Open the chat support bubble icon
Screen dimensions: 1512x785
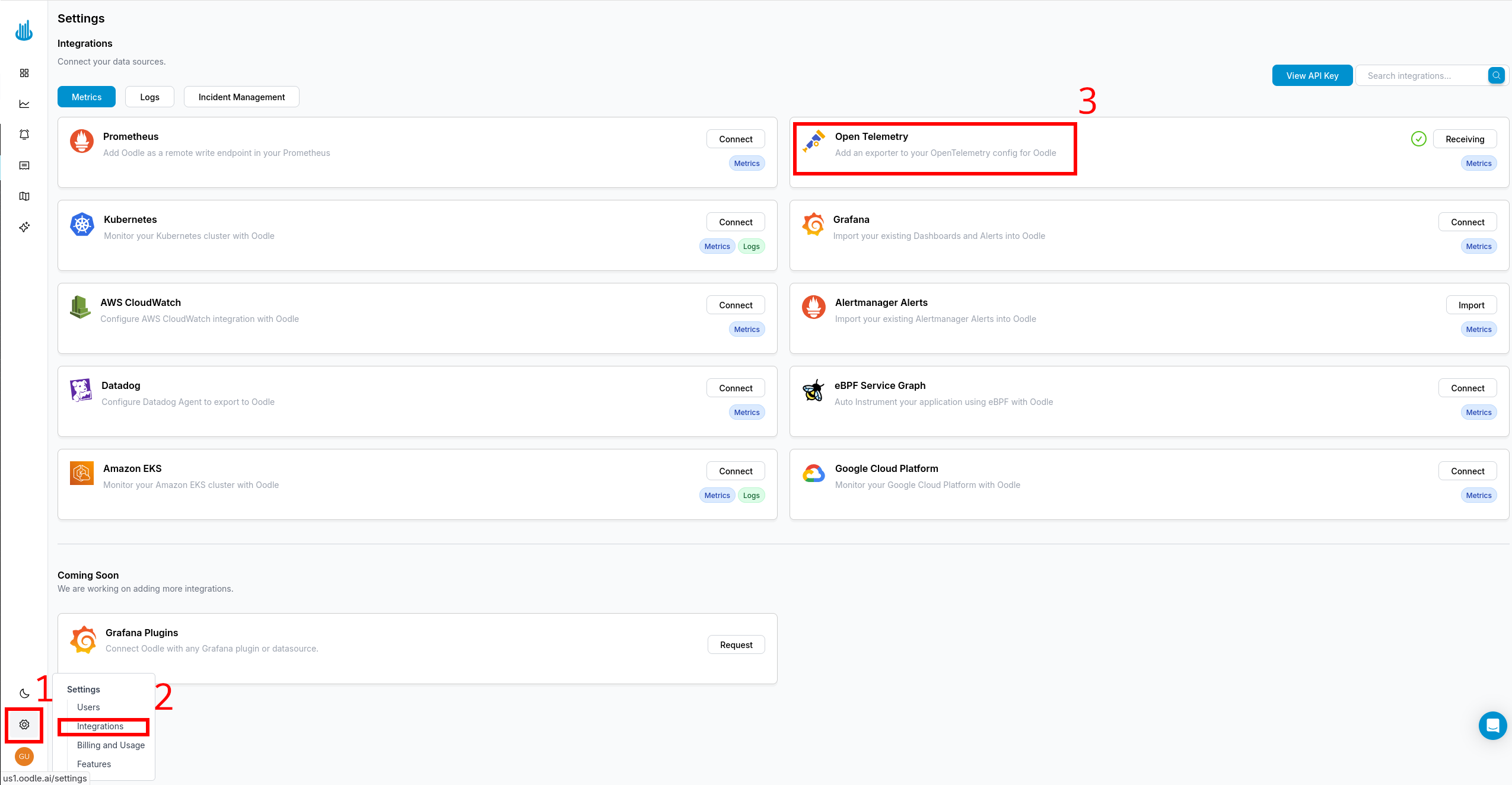(x=1492, y=726)
